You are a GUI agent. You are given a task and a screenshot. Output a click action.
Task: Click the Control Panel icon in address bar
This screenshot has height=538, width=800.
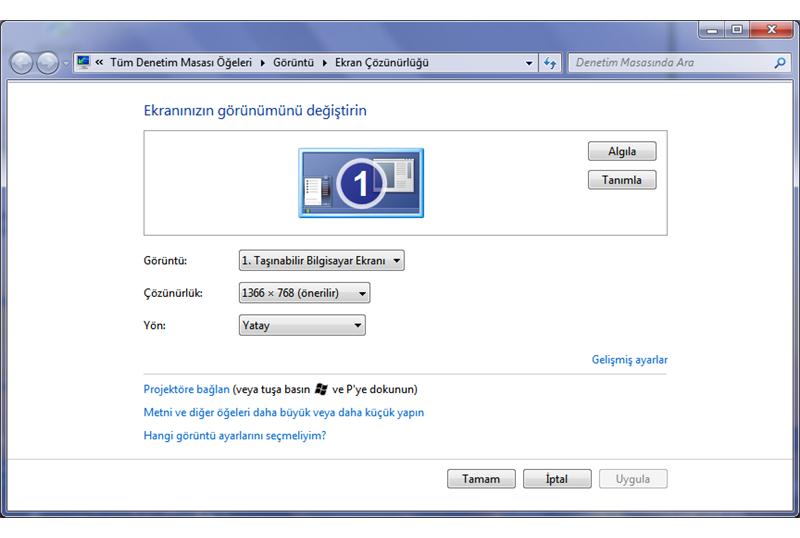pyautogui.click(x=83, y=63)
